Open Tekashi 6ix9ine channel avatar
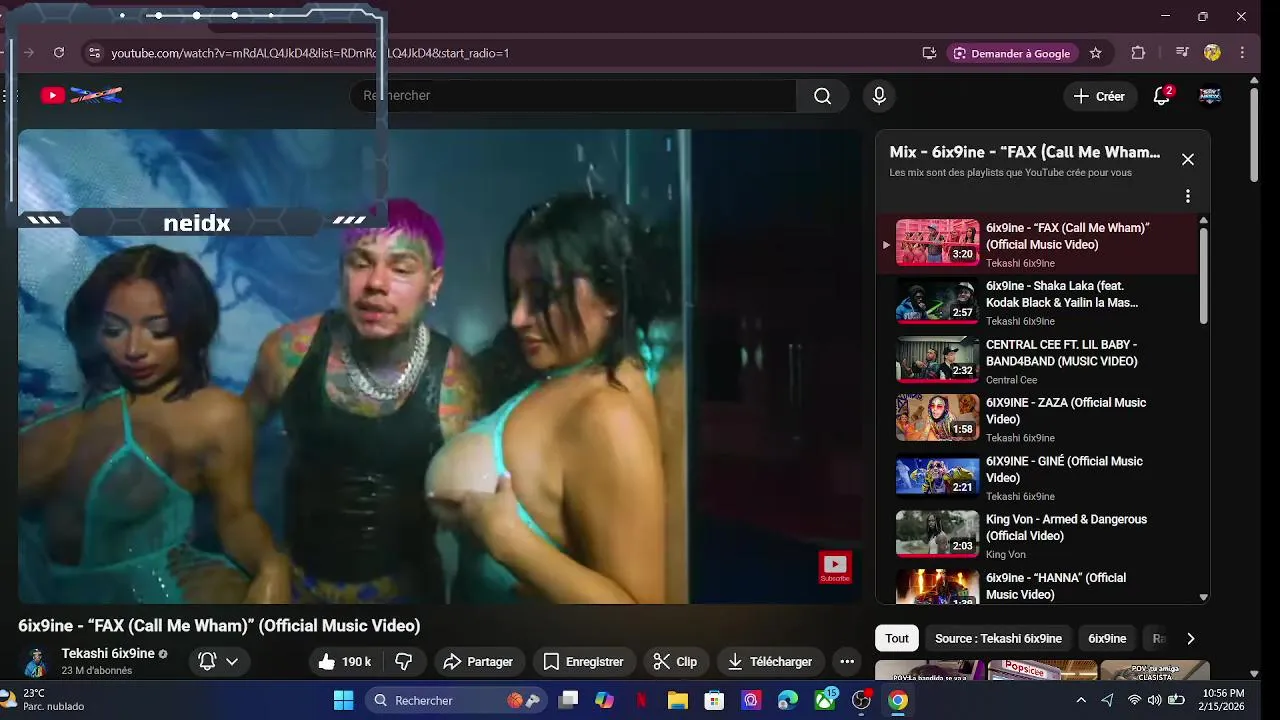This screenshot has height=720, width=1280. (x=36, y=661)
